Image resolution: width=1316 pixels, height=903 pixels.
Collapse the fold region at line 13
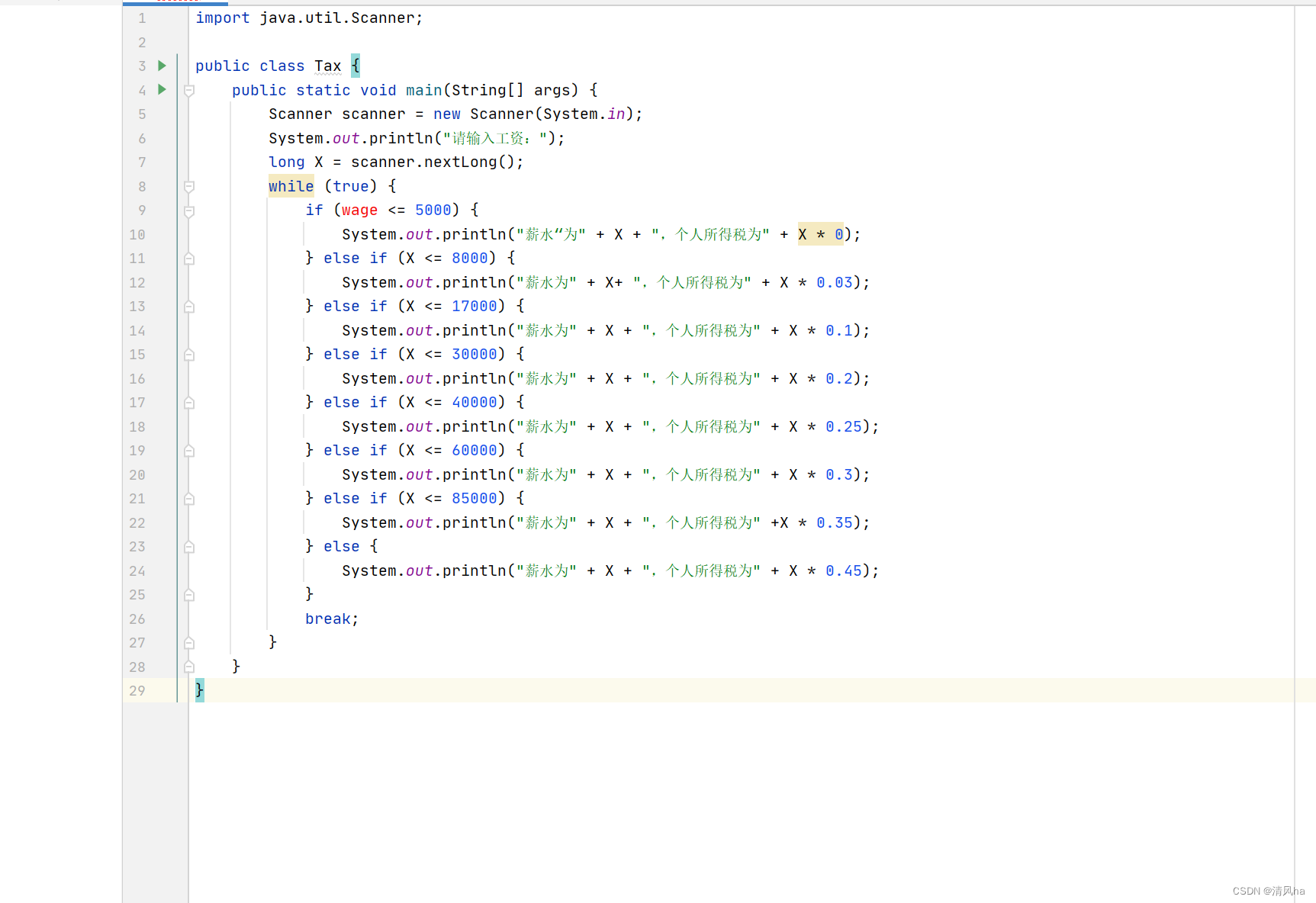coord(188,307)
